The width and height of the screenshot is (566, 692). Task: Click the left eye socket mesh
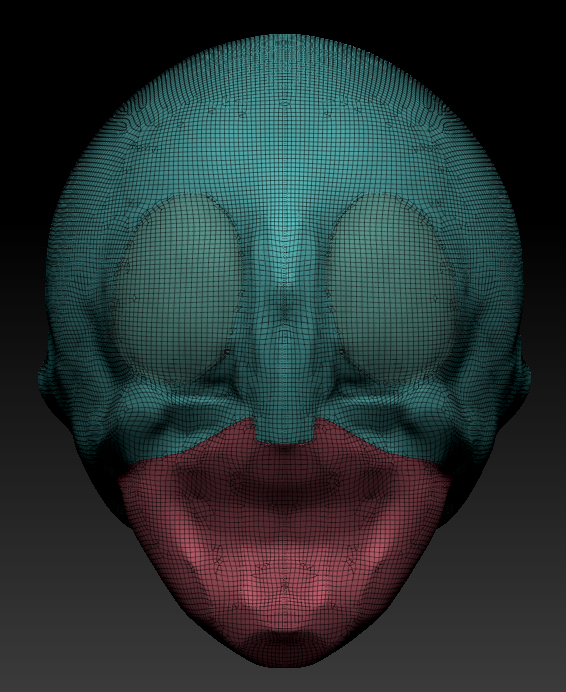pos(177,289)
